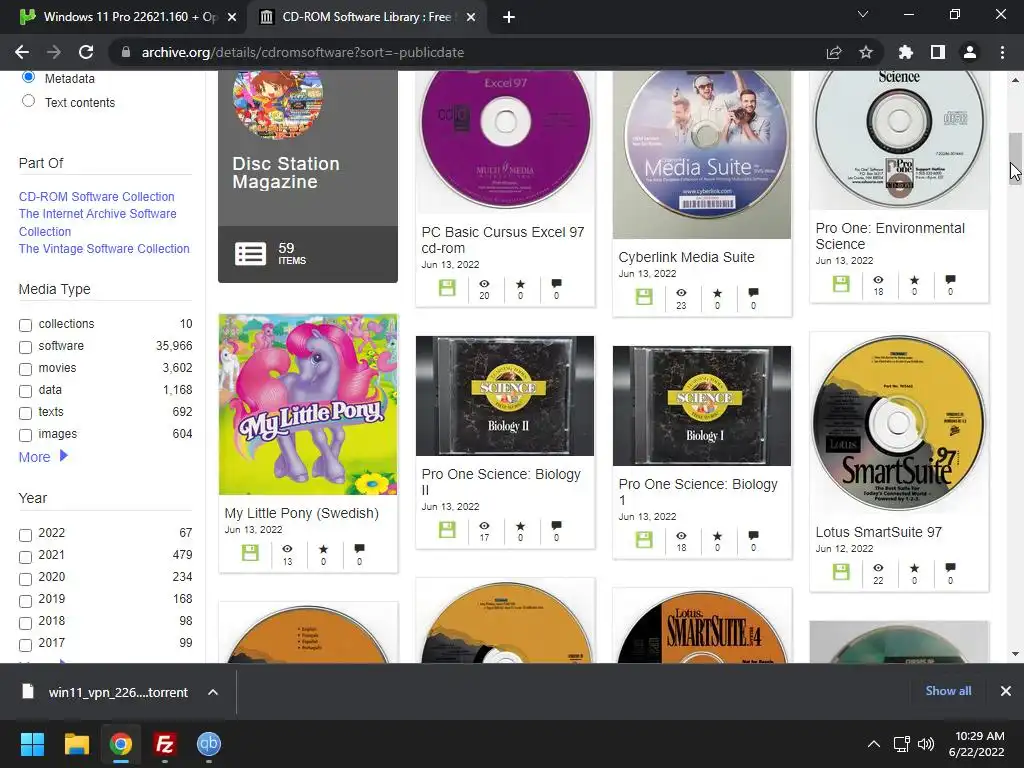Image resolution: width=1024 pixels, height=768 pixels.
Task: Toggle Chrome side panel icon
Action: [x=938, y=52]
